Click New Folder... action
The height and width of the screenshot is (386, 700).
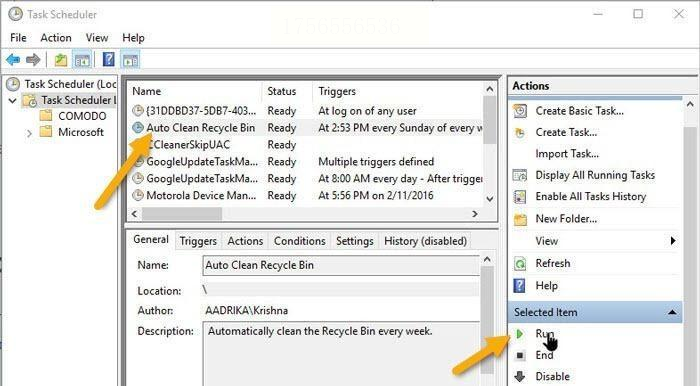566,219
